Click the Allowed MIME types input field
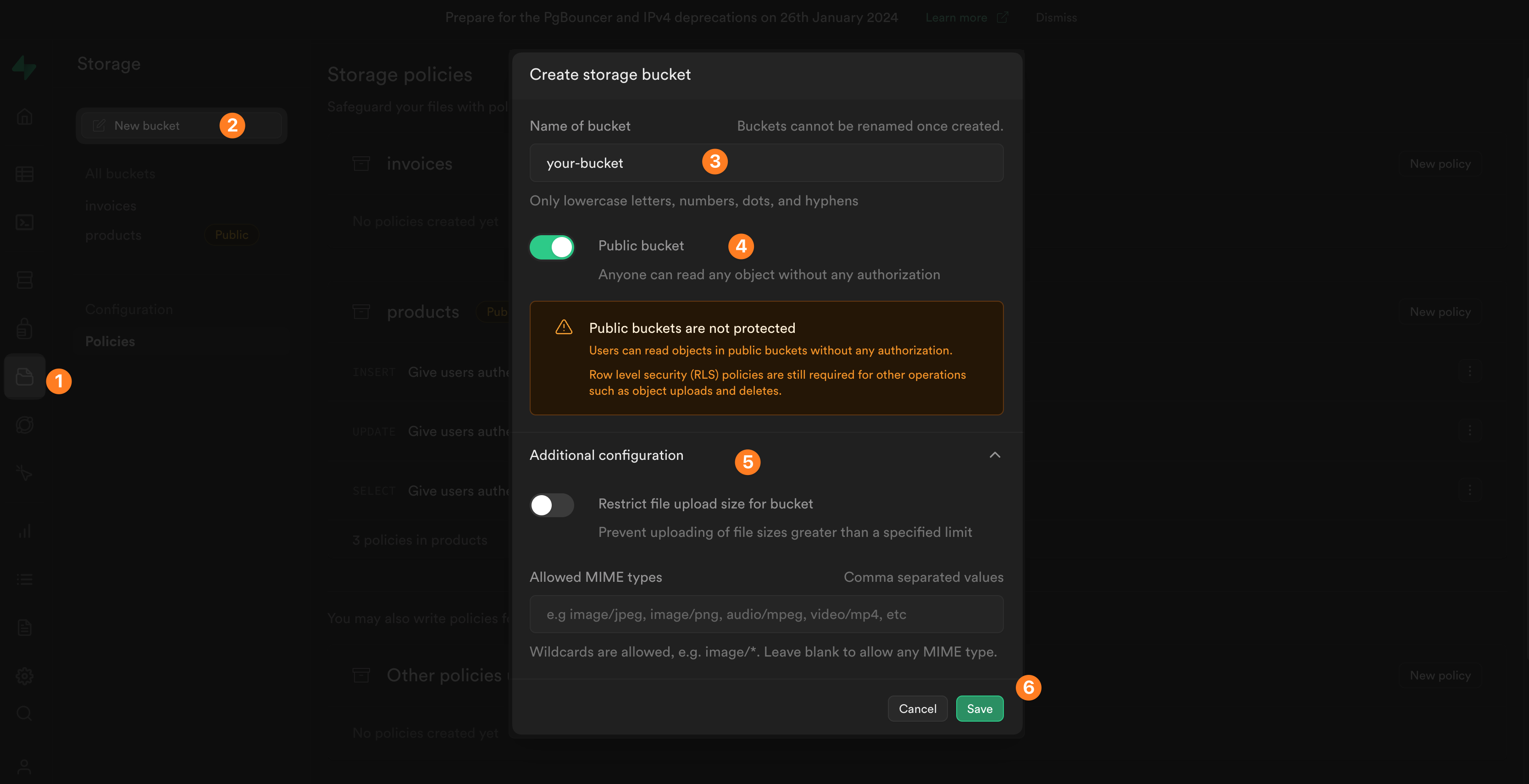 tap(765, 614)
